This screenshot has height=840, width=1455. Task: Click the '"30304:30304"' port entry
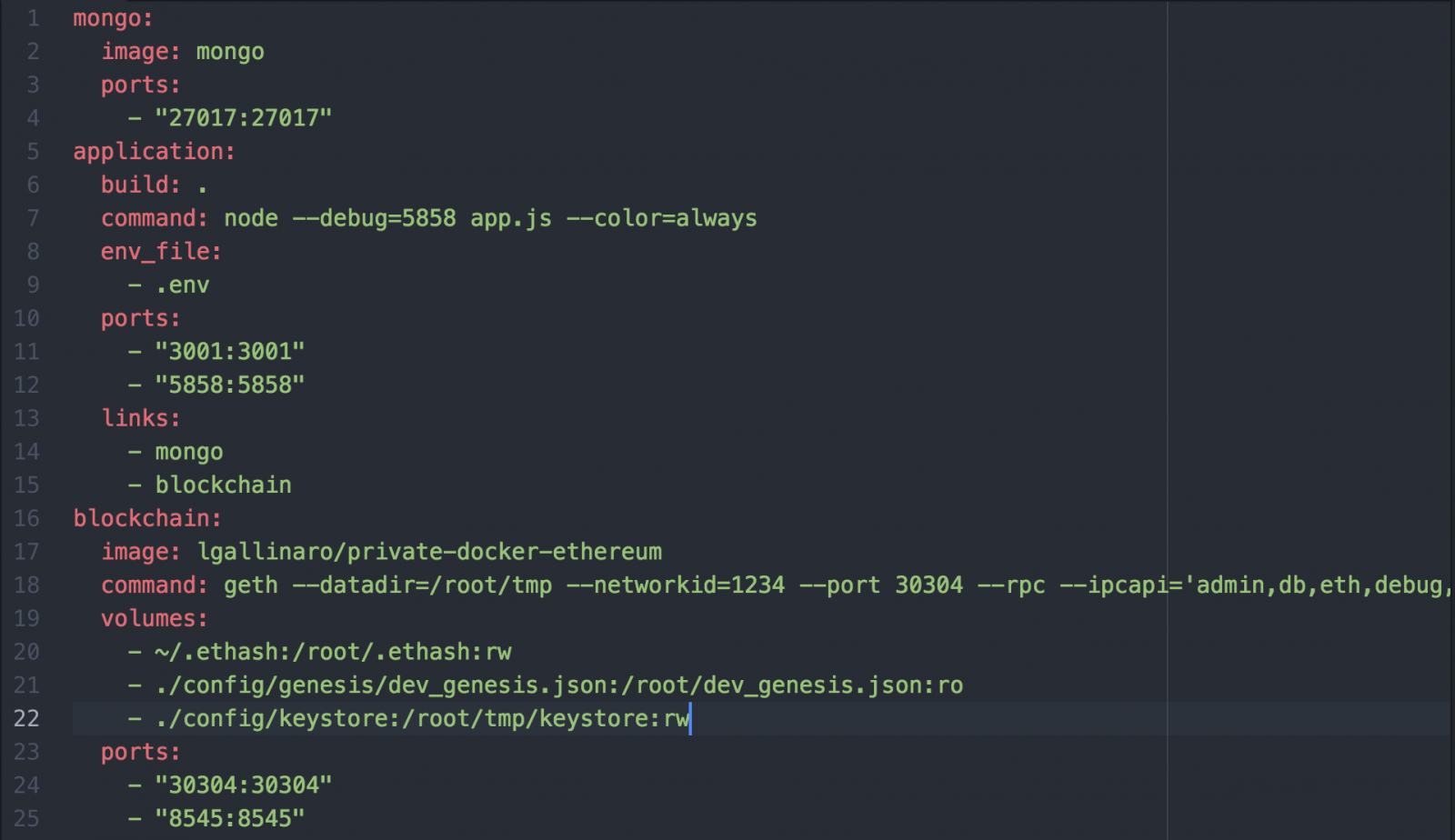click(244, 785)
